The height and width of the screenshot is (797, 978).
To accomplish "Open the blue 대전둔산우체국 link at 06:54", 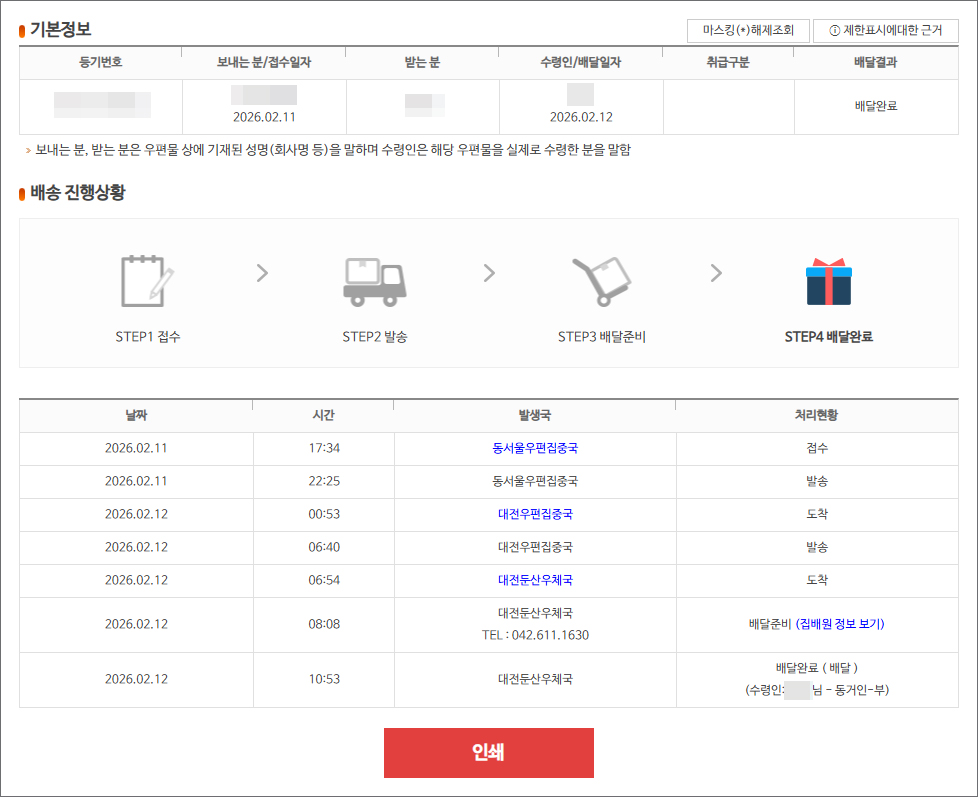I will 535,580.
